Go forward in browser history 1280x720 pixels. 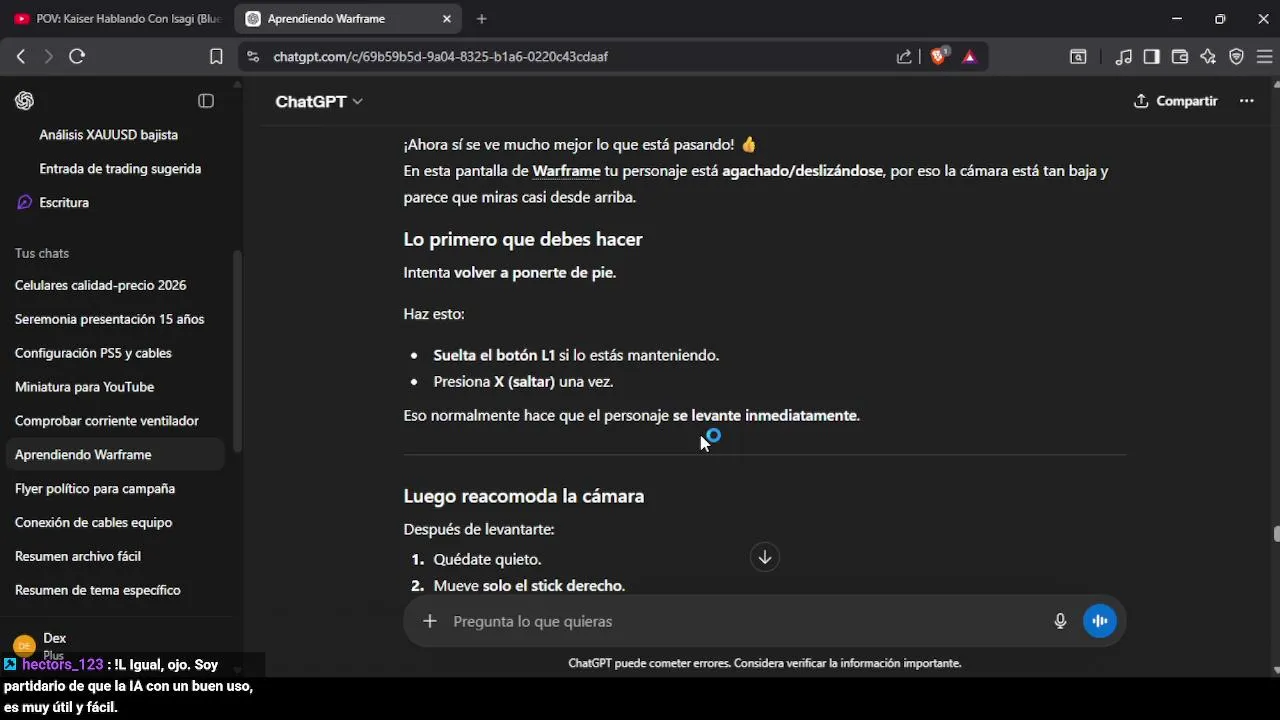tap(48, 57)
